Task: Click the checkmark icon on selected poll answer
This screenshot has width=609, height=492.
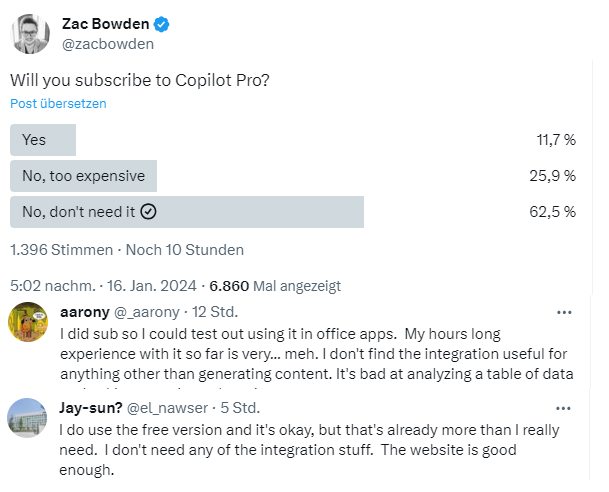Action: 149,212
